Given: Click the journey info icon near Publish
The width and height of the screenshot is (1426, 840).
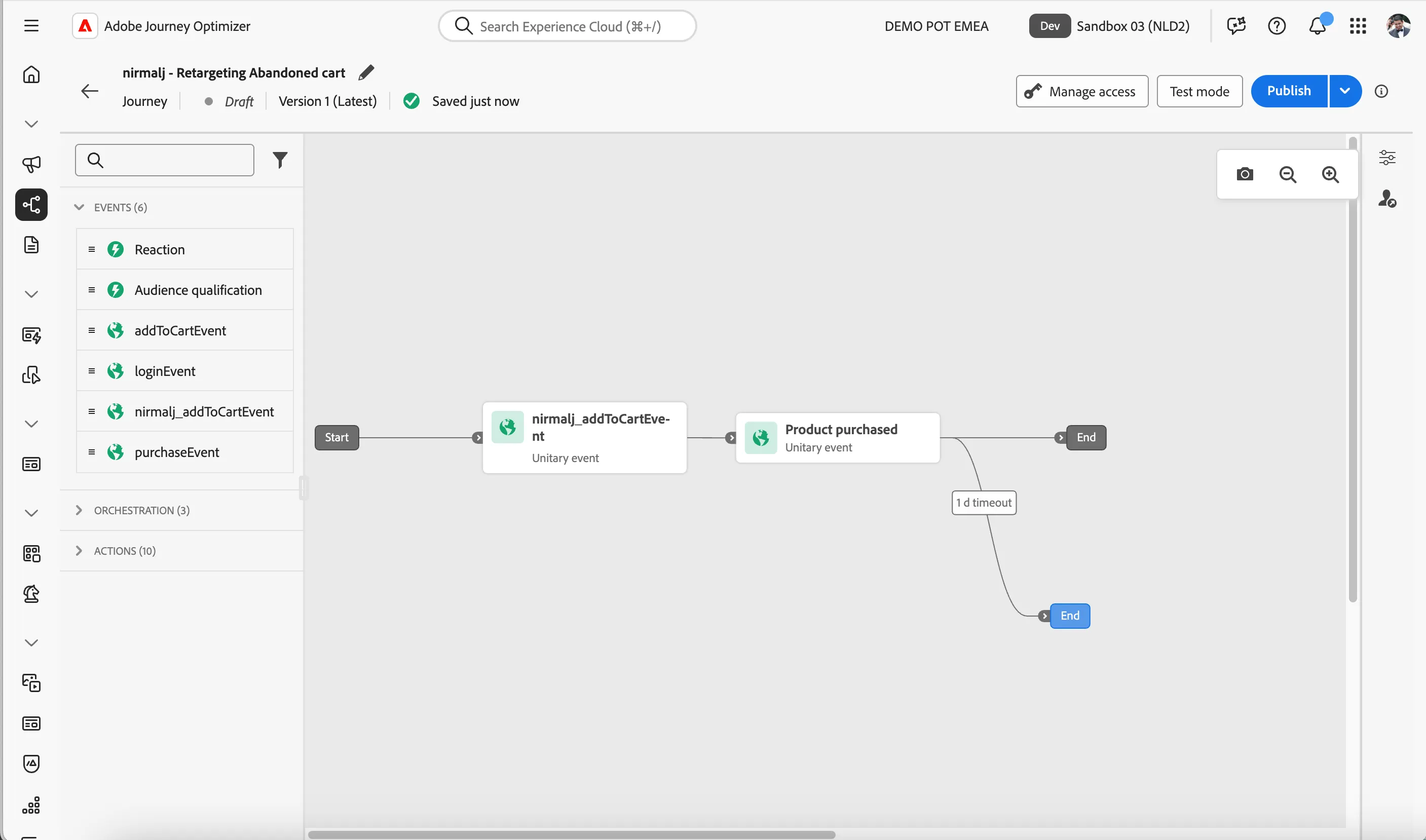Looking at the screenshot, I should click(x=1381, y=91).
